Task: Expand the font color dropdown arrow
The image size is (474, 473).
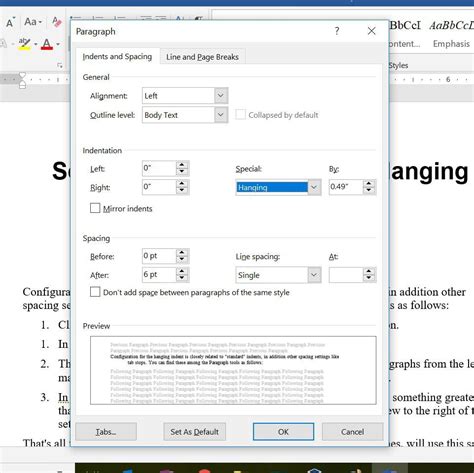Action: point(58,44)
